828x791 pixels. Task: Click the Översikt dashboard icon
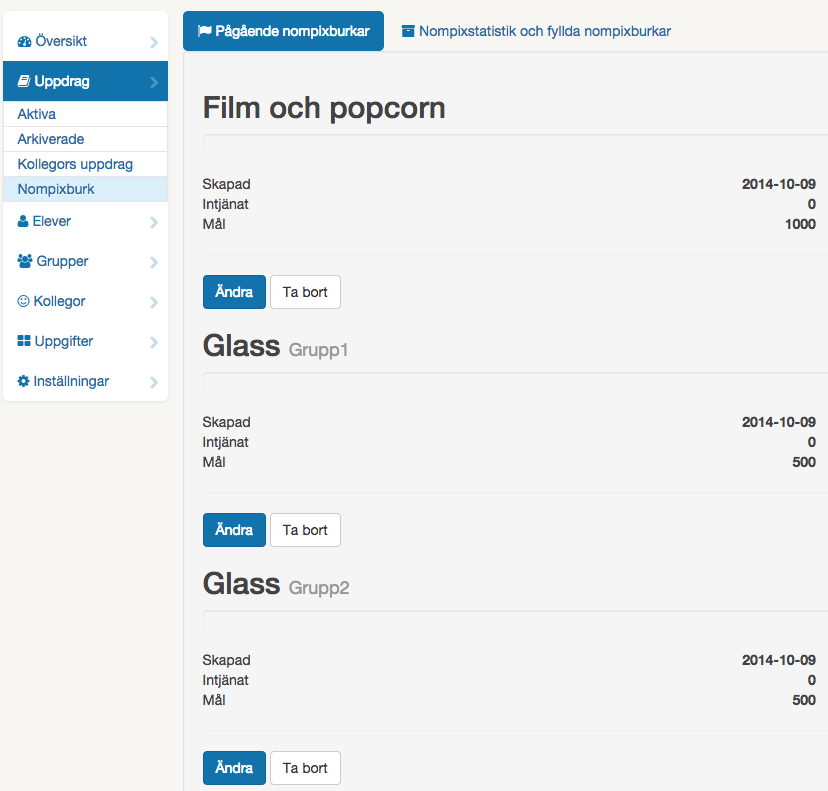24,42
